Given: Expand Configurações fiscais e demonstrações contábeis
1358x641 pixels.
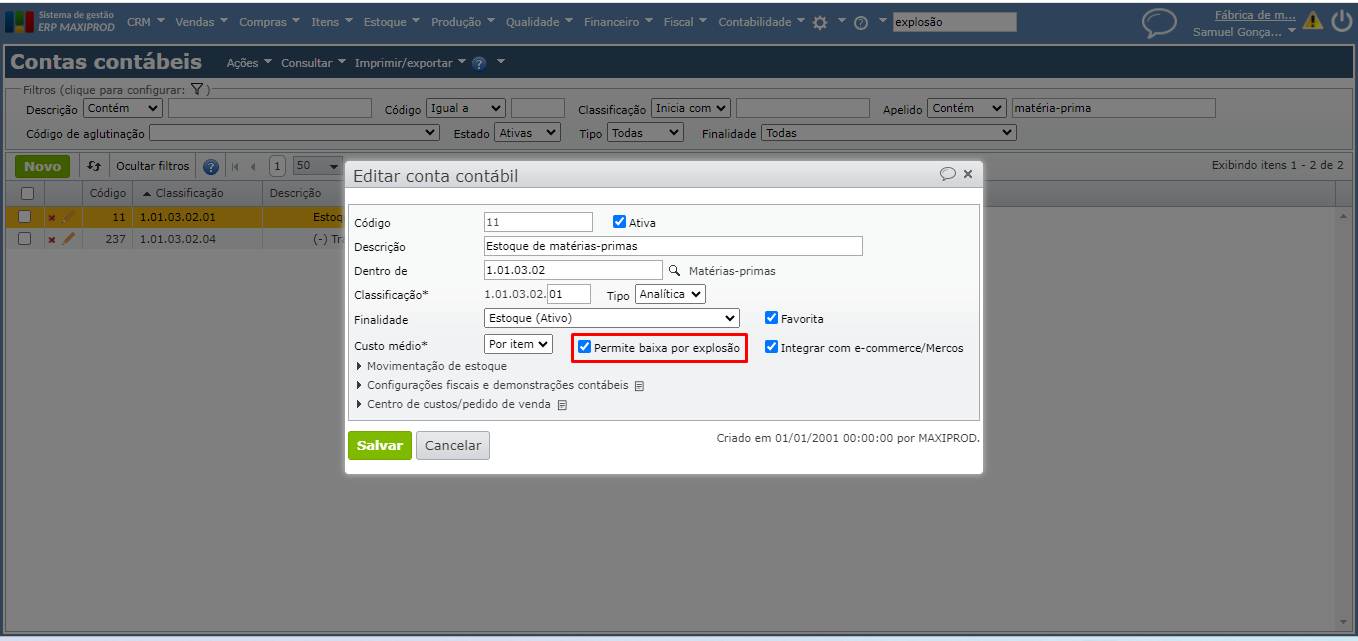Looking at the screenshot, I should tap(492, 385).
